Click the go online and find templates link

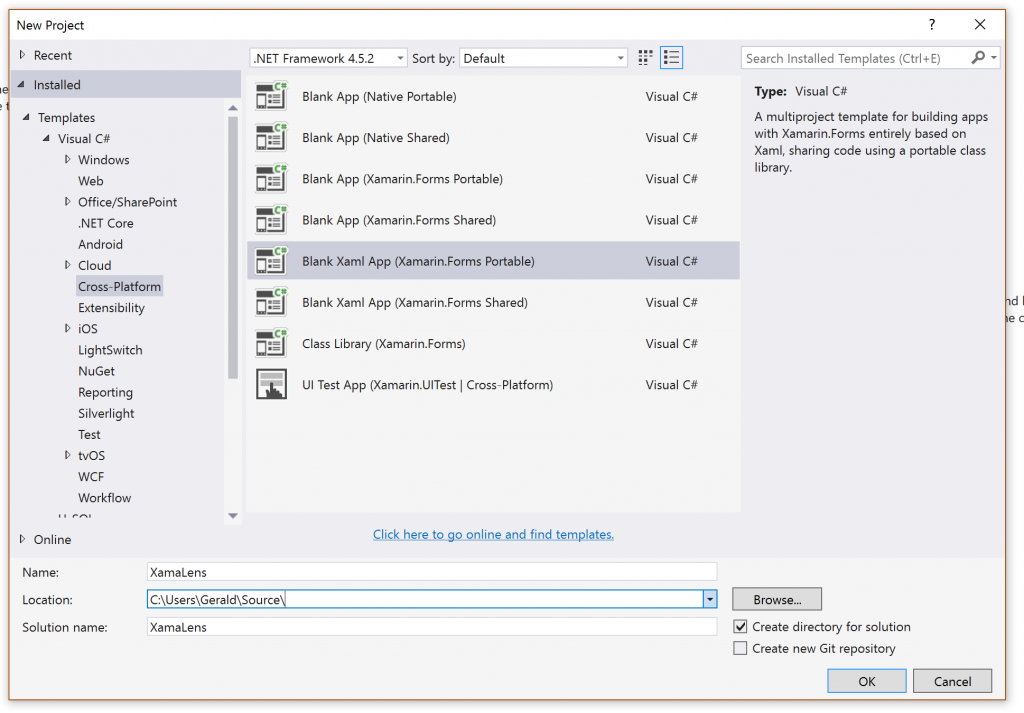tap(493, 535)
